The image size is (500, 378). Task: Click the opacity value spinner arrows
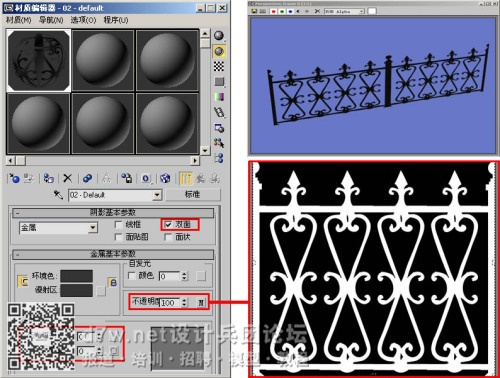(x=184, y=303)
